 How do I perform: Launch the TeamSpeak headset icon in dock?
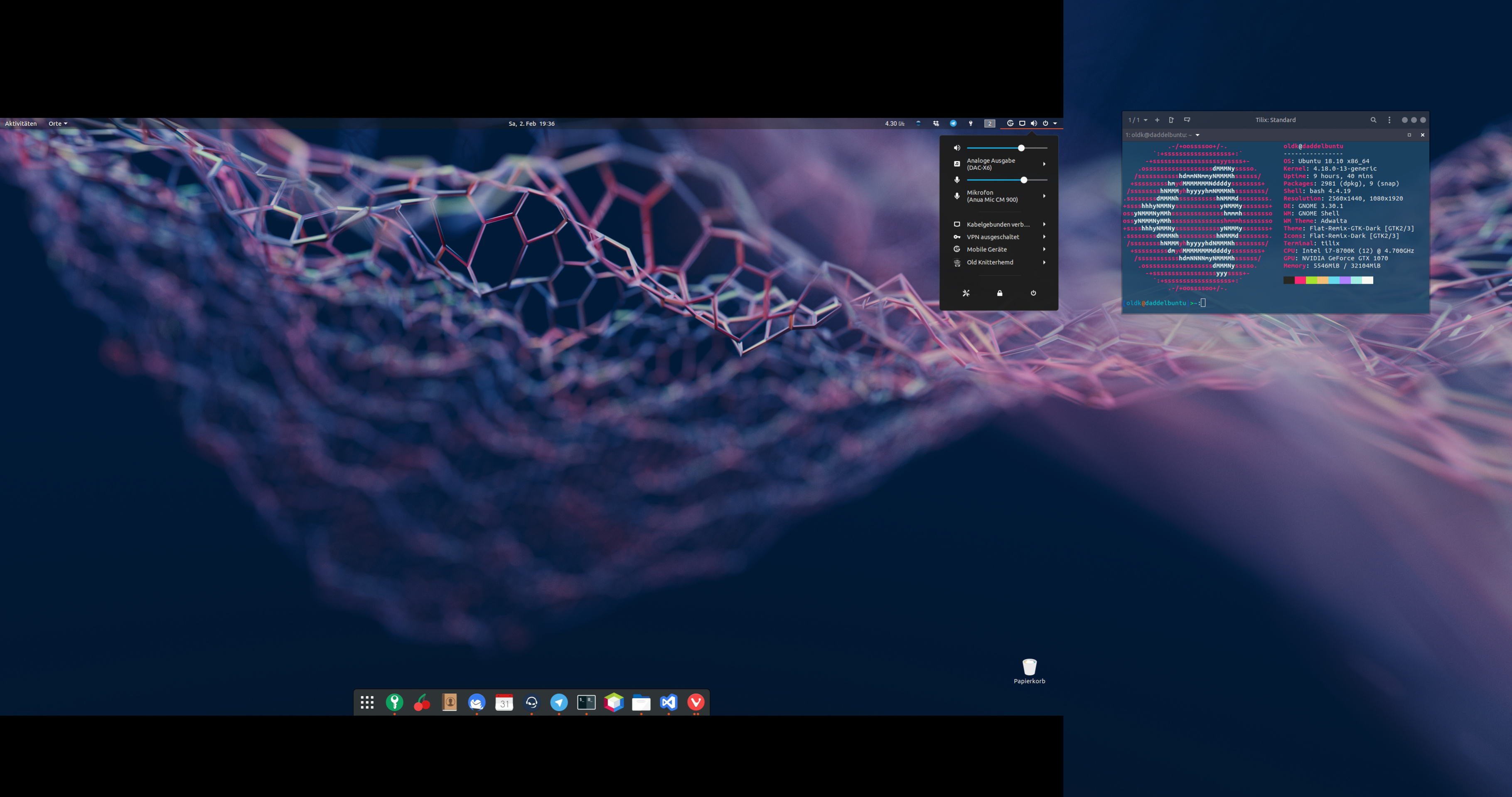(x=532, y=702)
